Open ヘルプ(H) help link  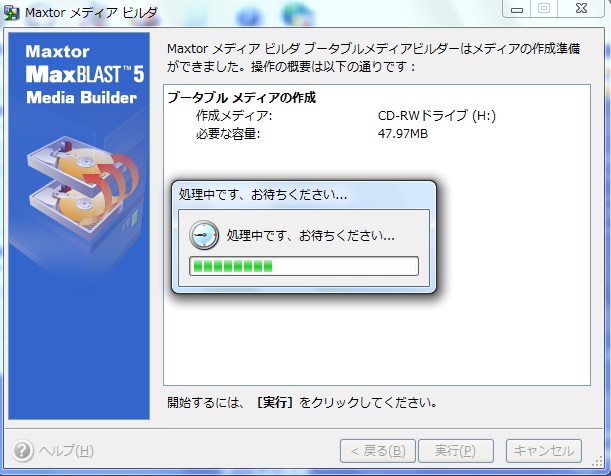tap(66, 451)
